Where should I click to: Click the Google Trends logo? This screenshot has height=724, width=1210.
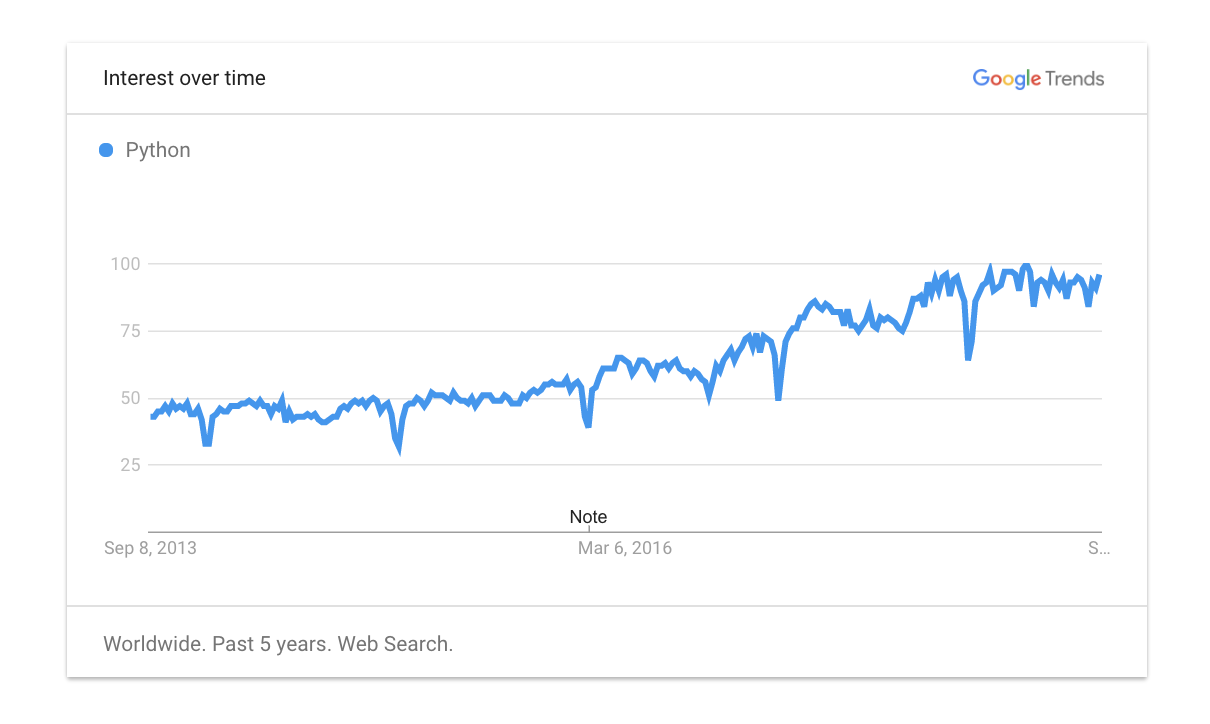click(x=1038, y=79)
